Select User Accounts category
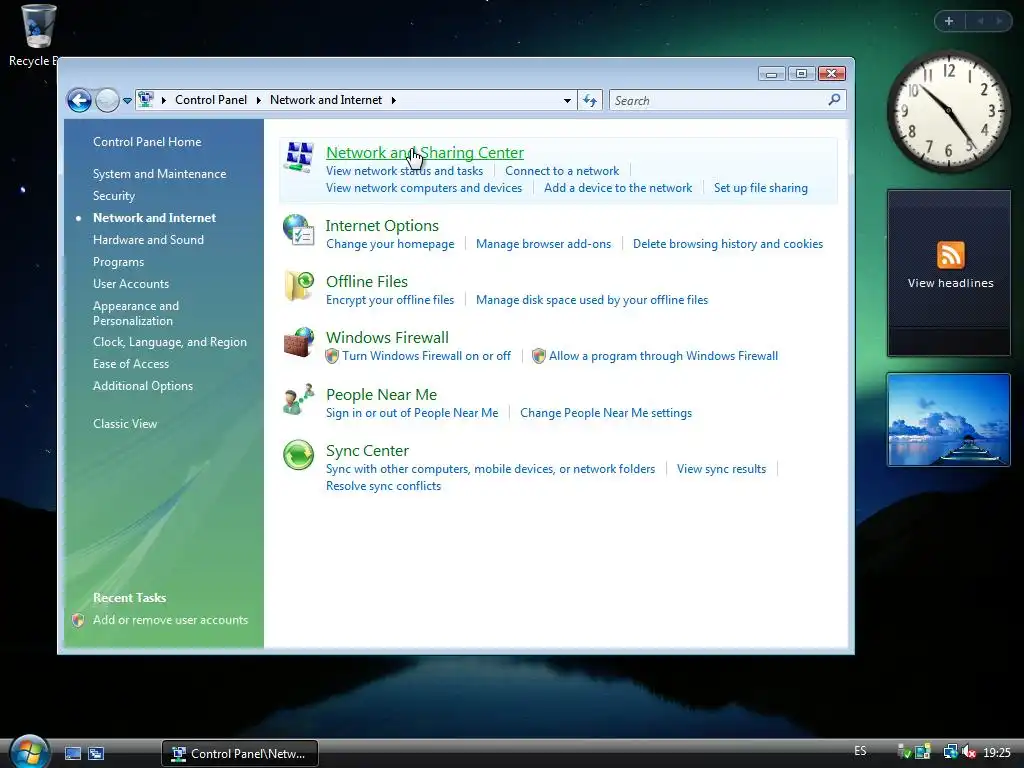The image size is (1024, 768). pos(131,284)
